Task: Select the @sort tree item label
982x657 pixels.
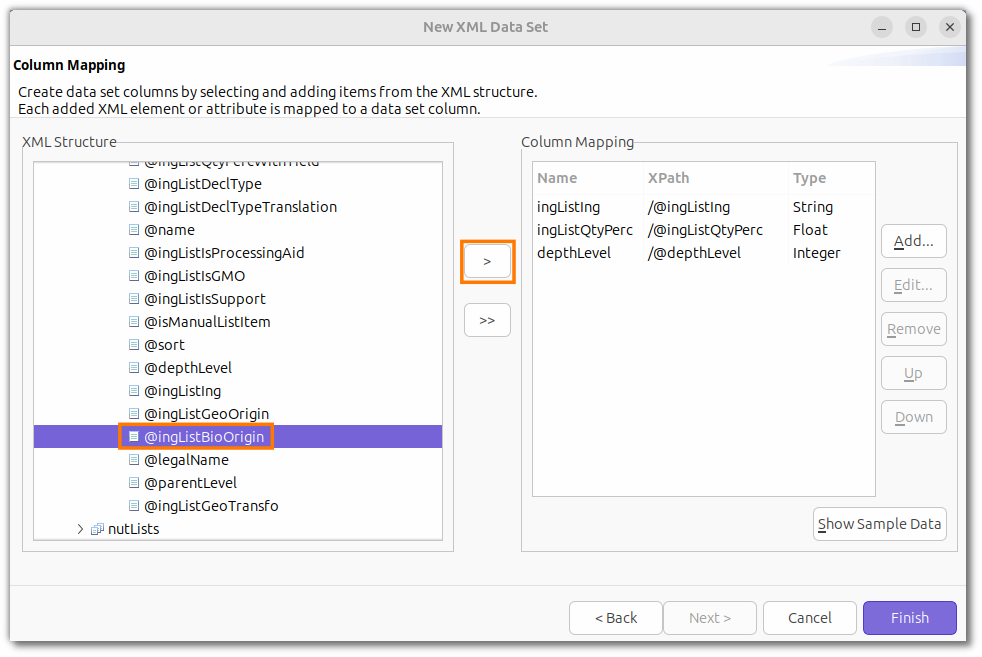Action: pos(164,344)
